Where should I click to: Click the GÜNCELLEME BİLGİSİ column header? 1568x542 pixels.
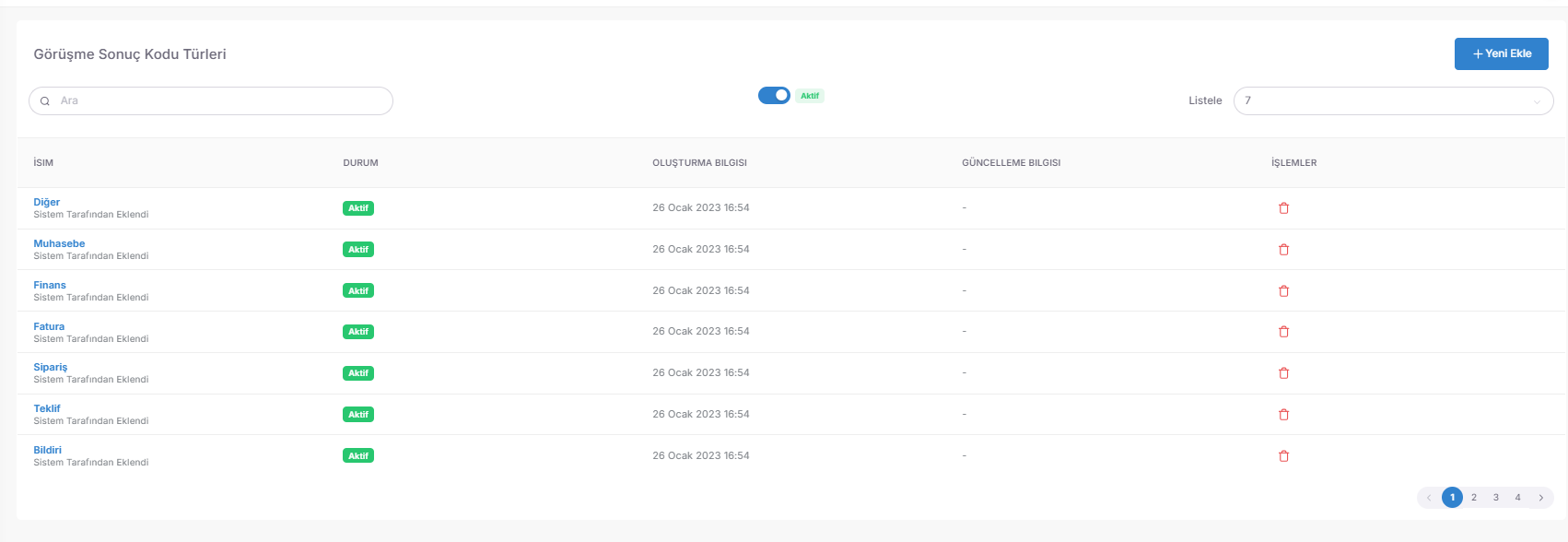(x=1011, y=163)
